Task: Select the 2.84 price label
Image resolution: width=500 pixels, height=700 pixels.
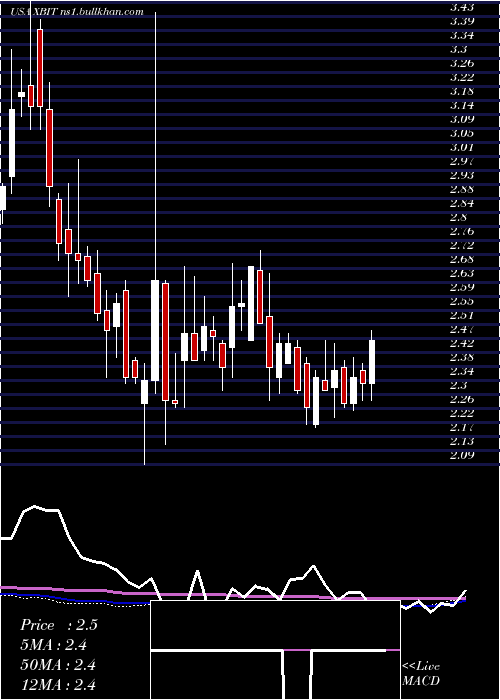Action: tap(462, 203)
